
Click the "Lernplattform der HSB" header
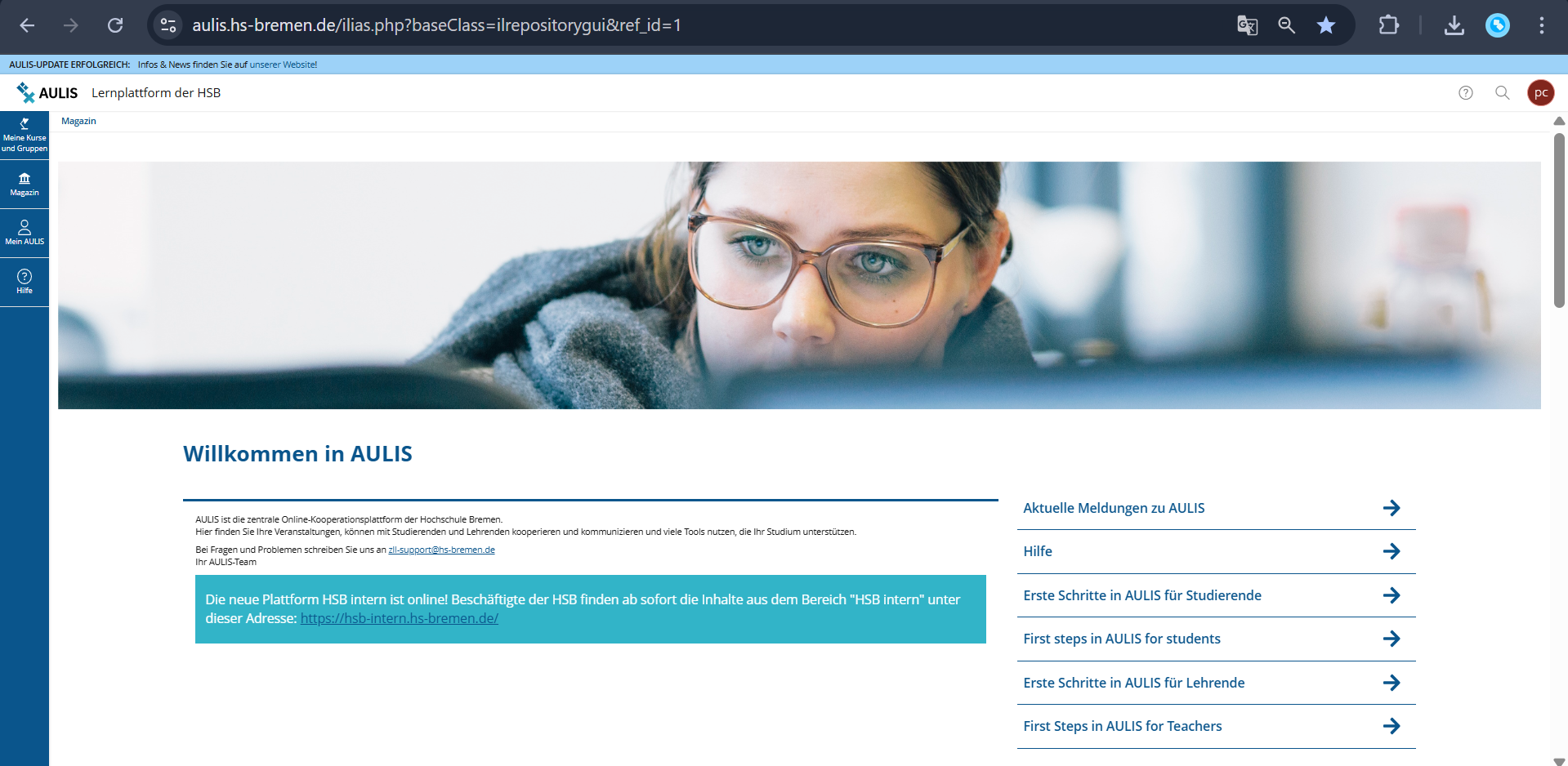pos(156,92)
